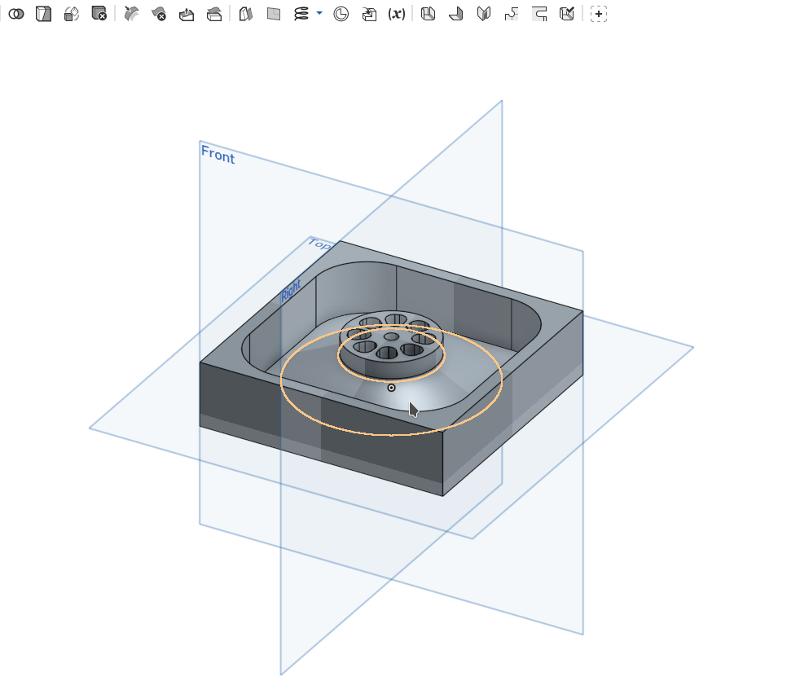The width and height of the screenshot is (800, 694).
Task: Choose the sheet metal bend relief tool
Action: pos(539,14)
